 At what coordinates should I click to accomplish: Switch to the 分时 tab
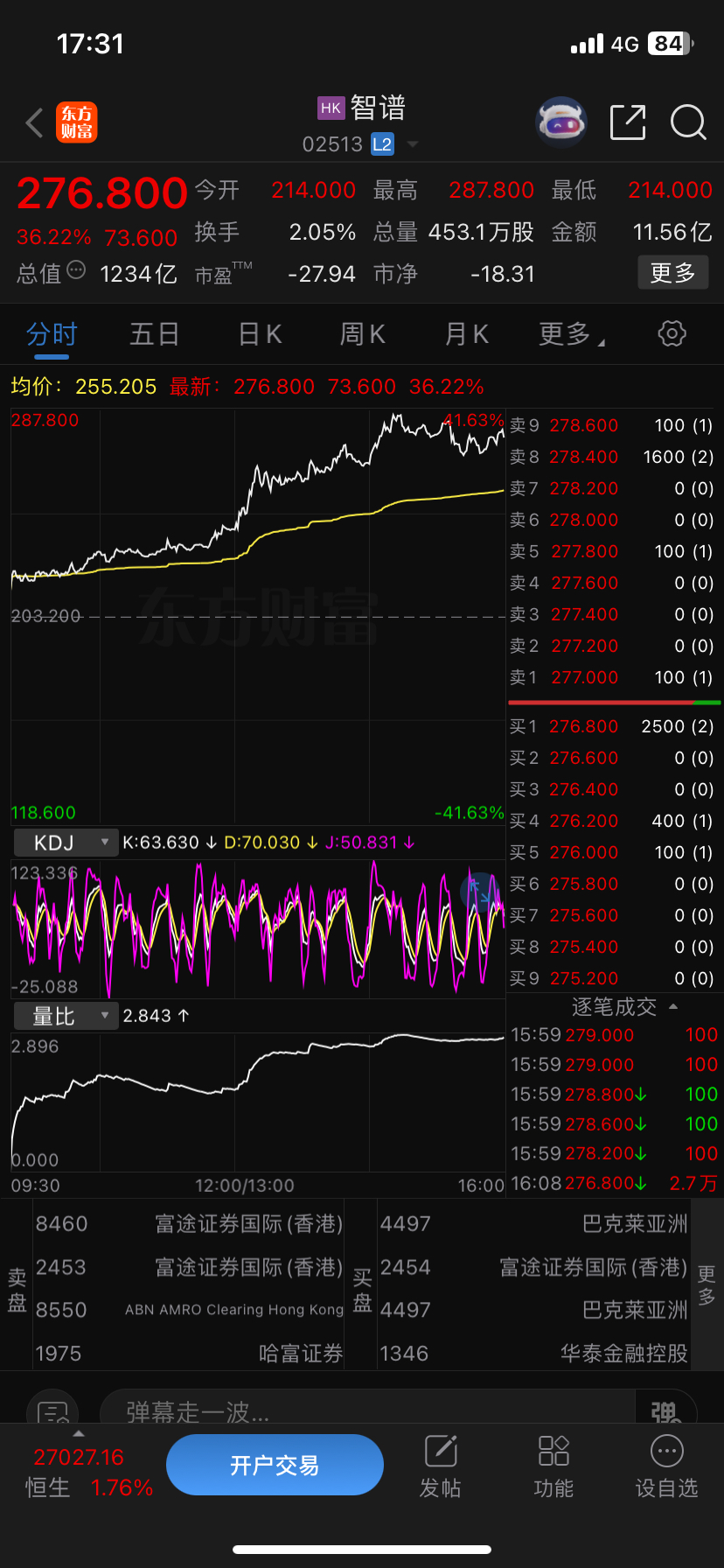pos(52,334)
